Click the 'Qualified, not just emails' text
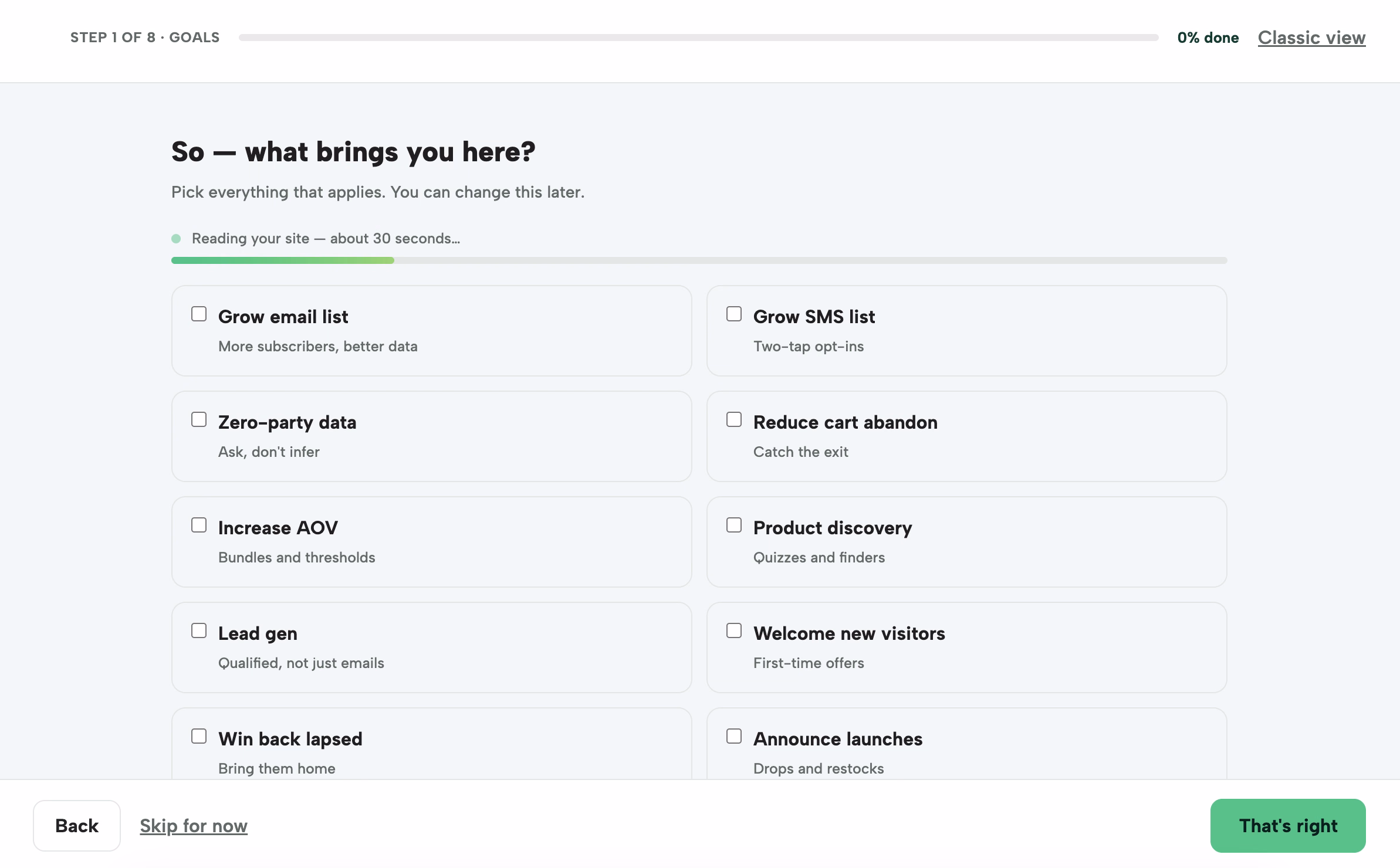Screen dimensions: 1400x868 pyautogui.click(x=301, y=663)
